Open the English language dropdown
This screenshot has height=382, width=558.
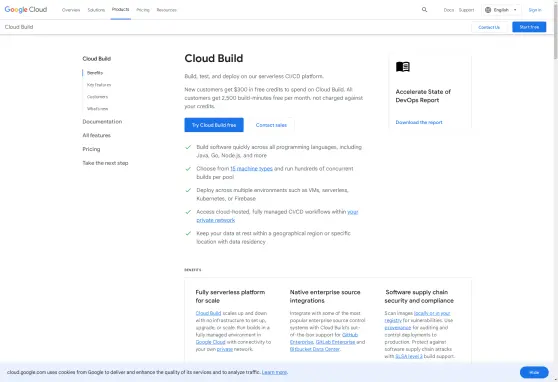pyautogui.click(x=501, y=10)
